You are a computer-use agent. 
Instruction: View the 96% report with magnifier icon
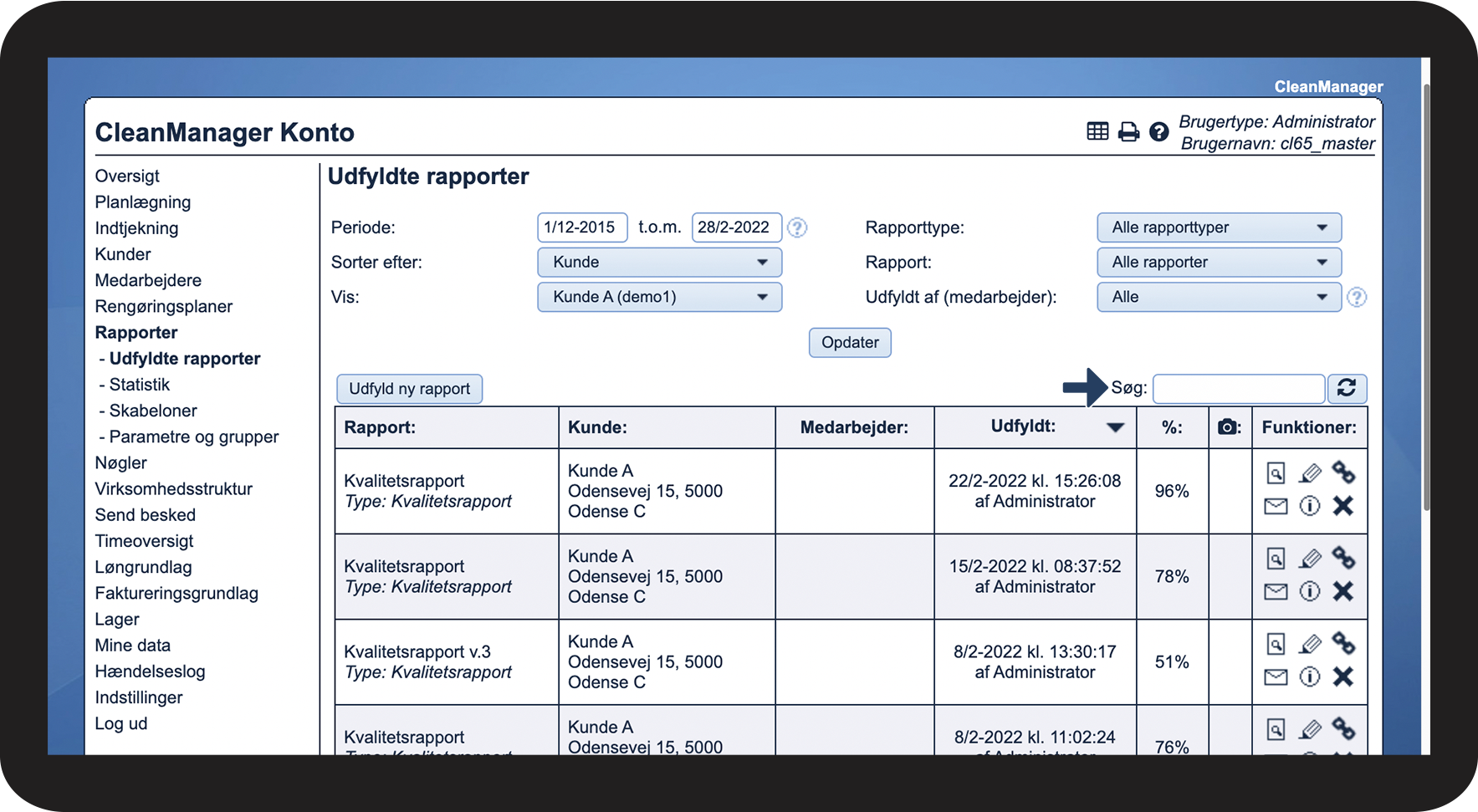(1276, 473)
